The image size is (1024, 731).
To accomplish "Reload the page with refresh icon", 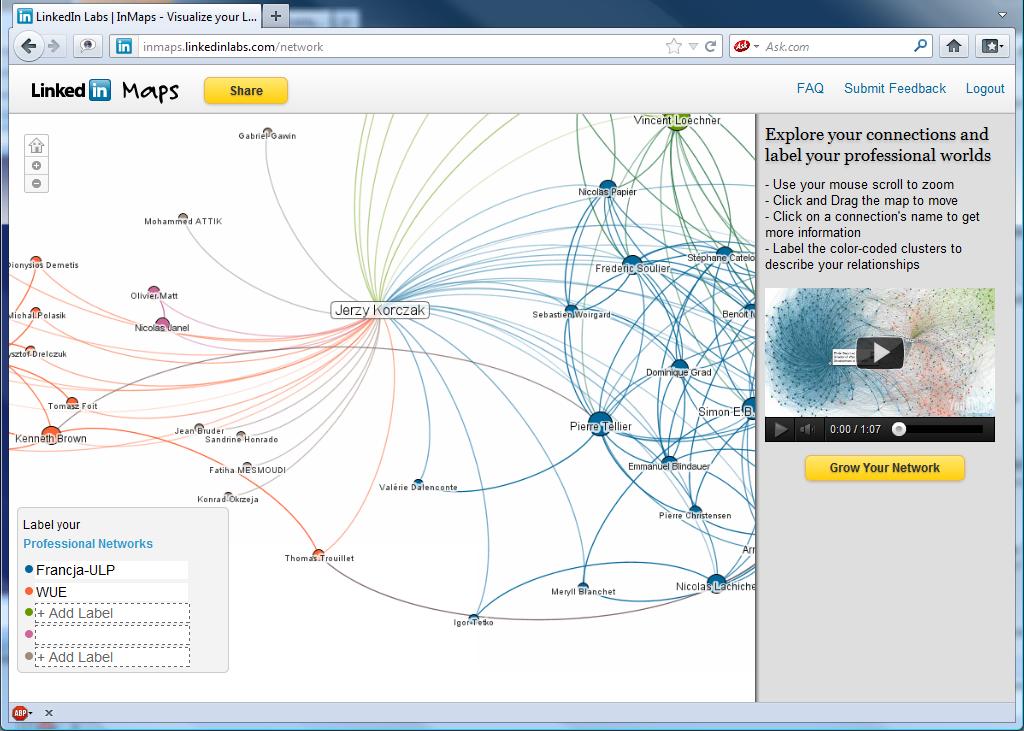I will (x=711, y=46).
